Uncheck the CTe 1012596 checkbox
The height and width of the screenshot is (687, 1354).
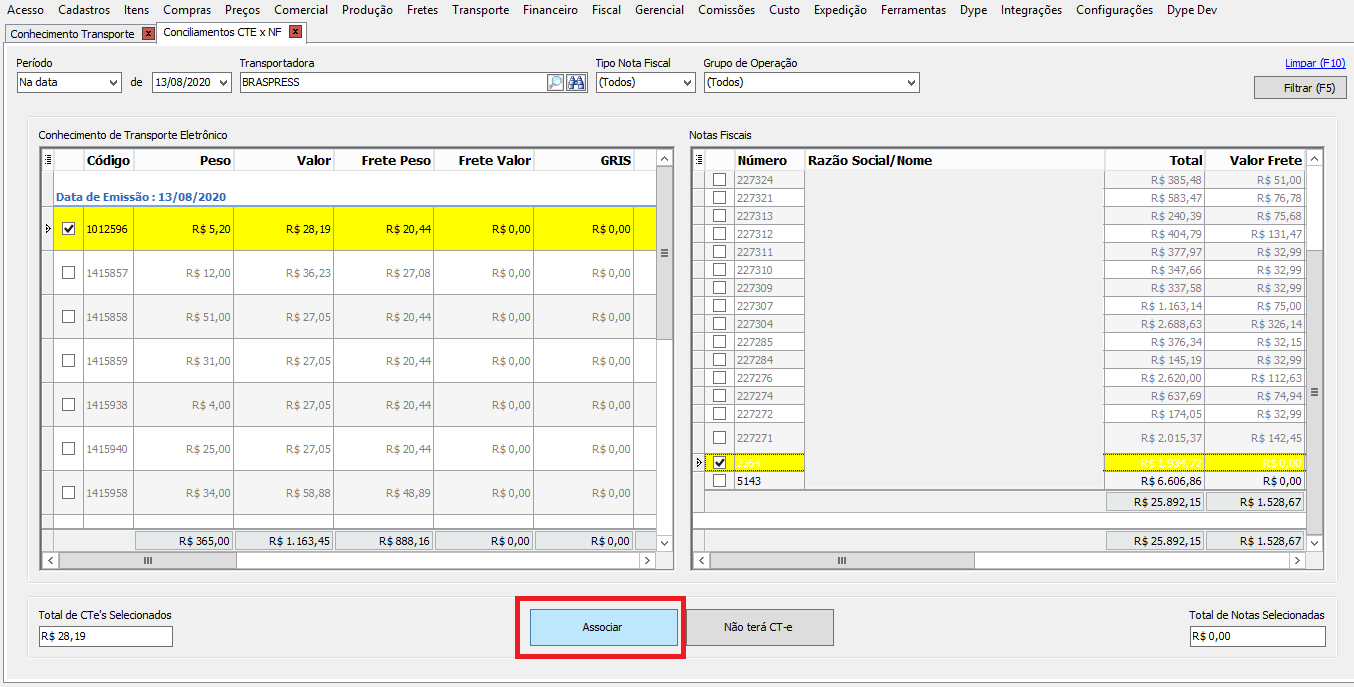click(x=68, y=228)
